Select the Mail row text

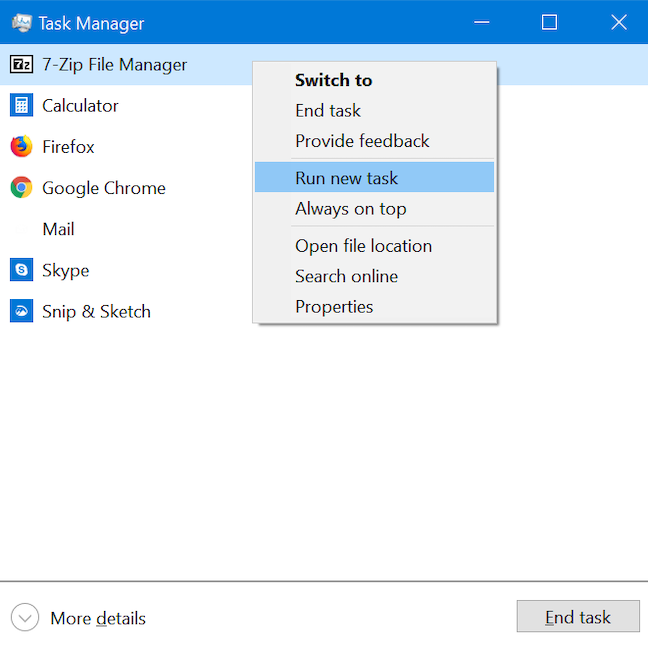[x=58, y=229]
